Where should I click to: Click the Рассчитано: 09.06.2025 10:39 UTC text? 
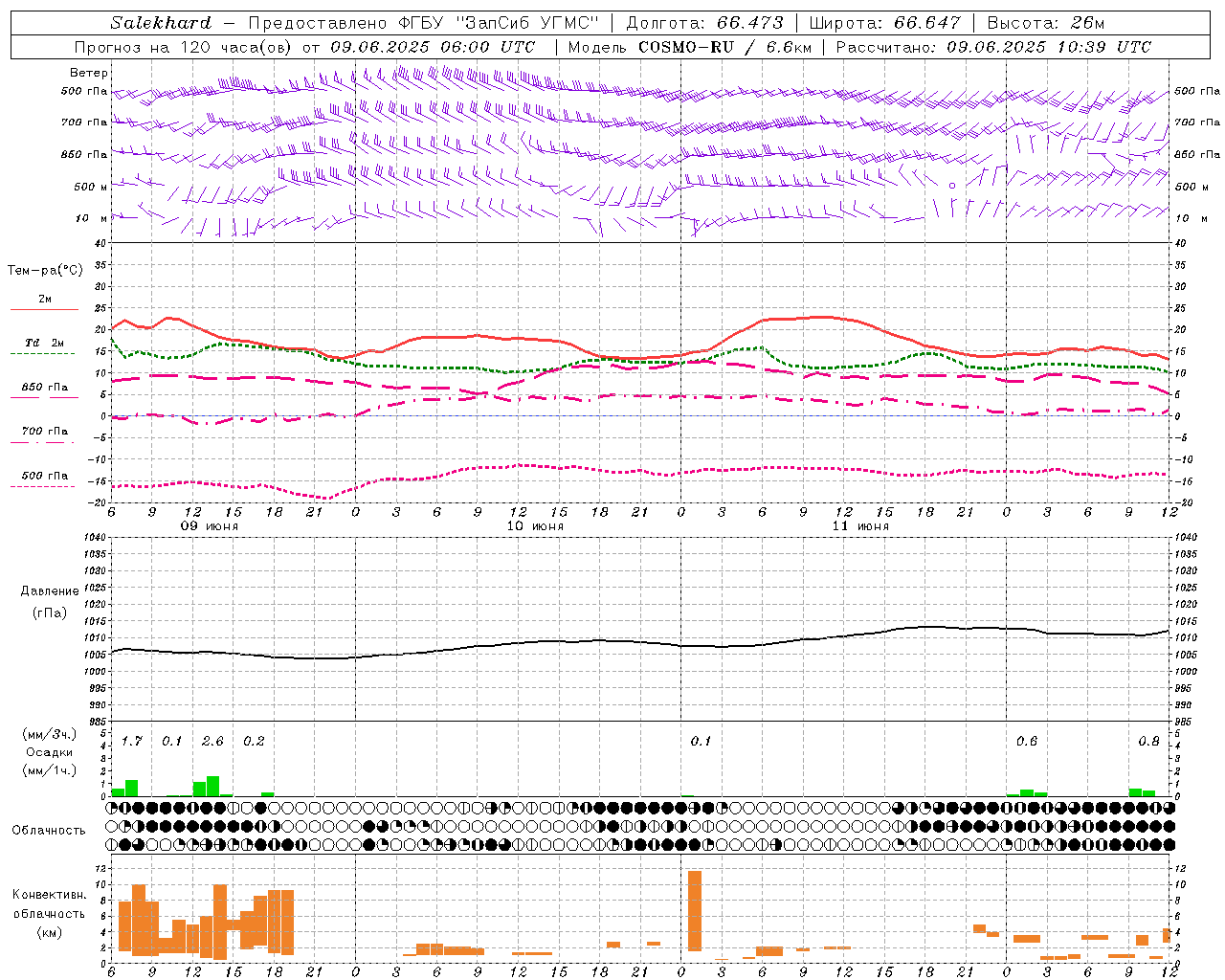(993, 47)
